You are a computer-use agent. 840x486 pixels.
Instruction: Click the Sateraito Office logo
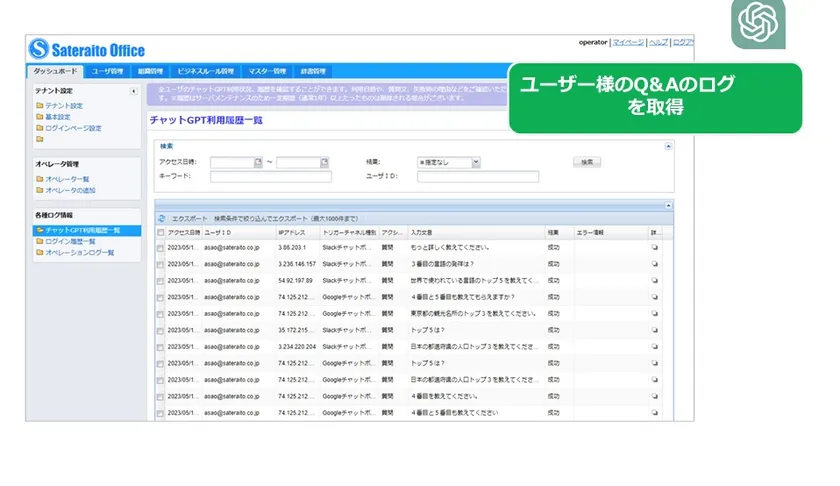coord(87,49)
